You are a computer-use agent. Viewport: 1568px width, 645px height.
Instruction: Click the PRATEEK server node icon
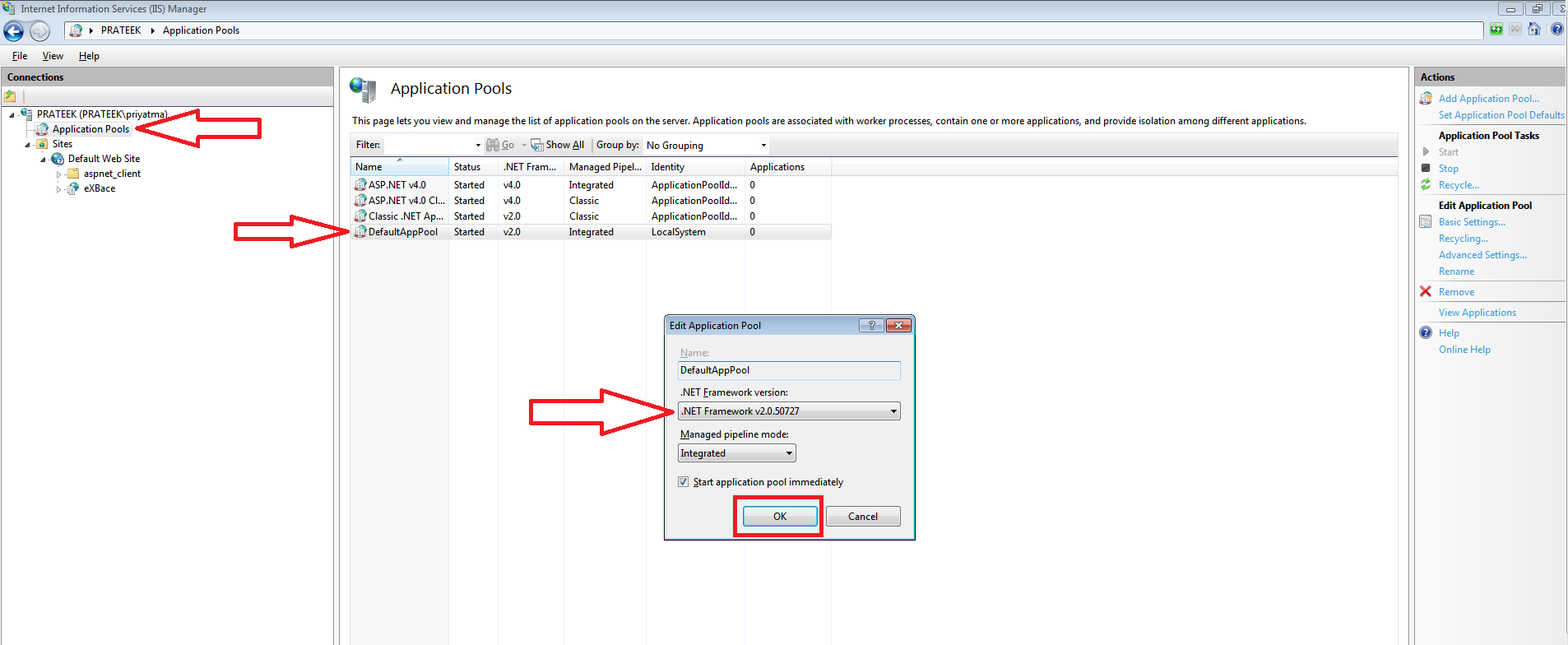point(26,114)
